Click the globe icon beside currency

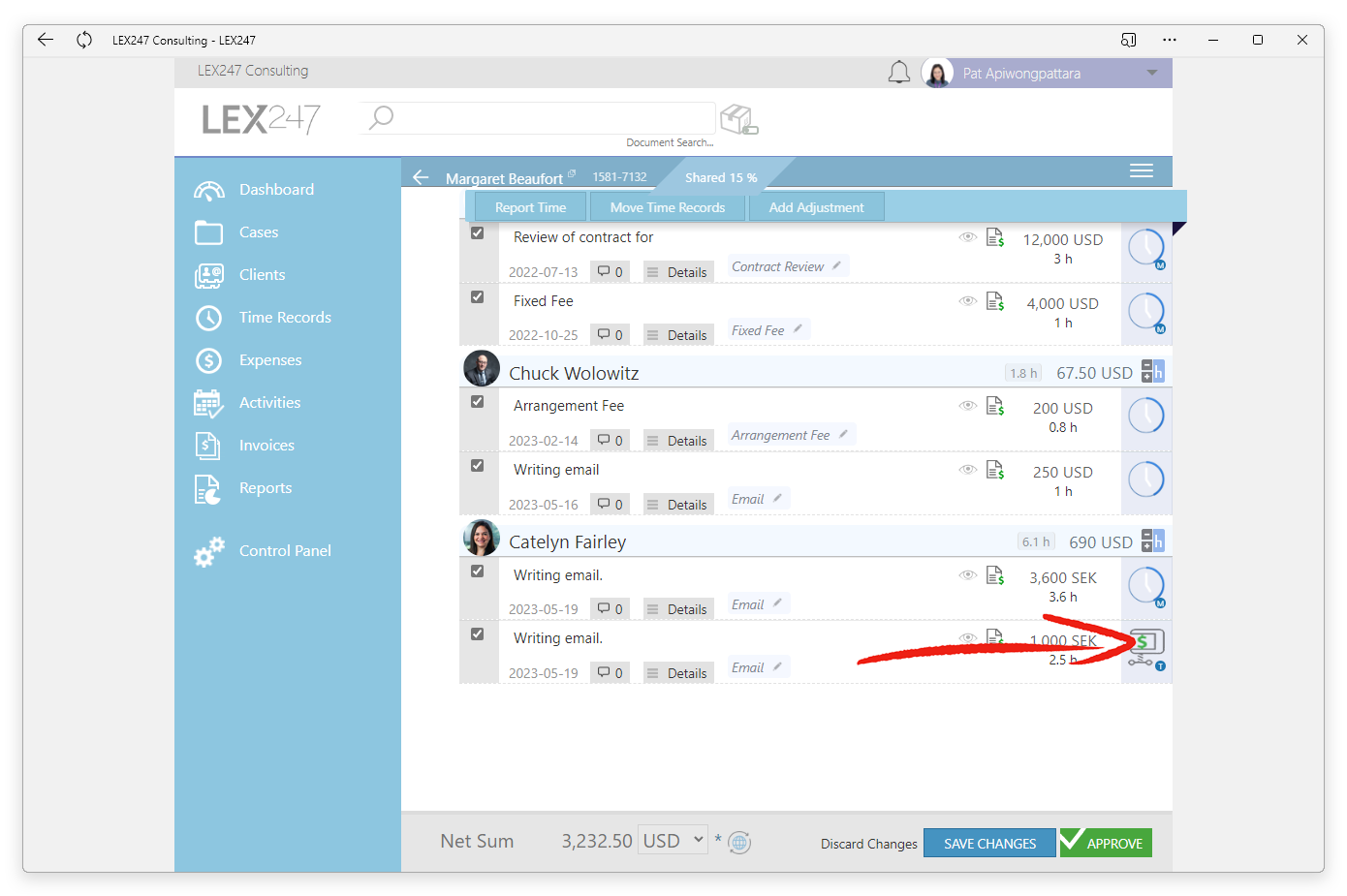pos(739,843)
